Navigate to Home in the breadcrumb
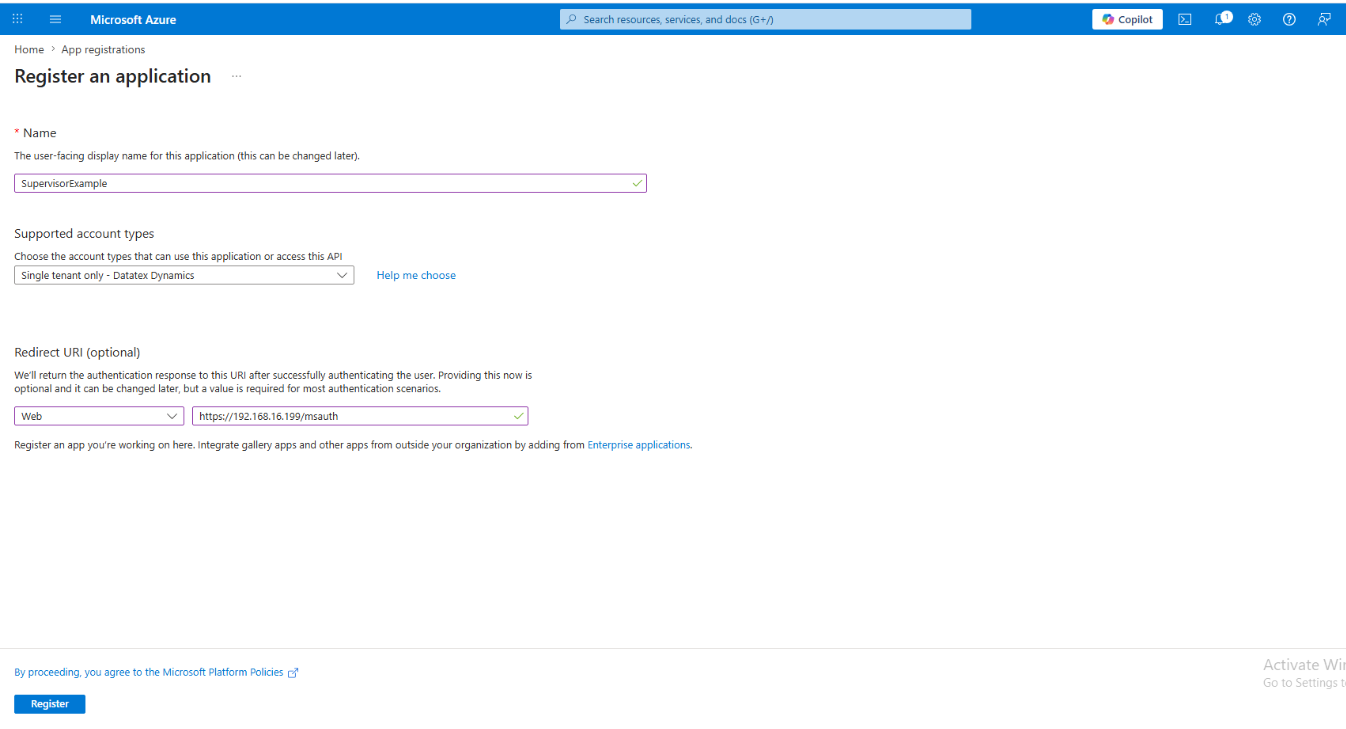Image resolution: width=1346 pixels, height=729 pixels. (29, 49)
